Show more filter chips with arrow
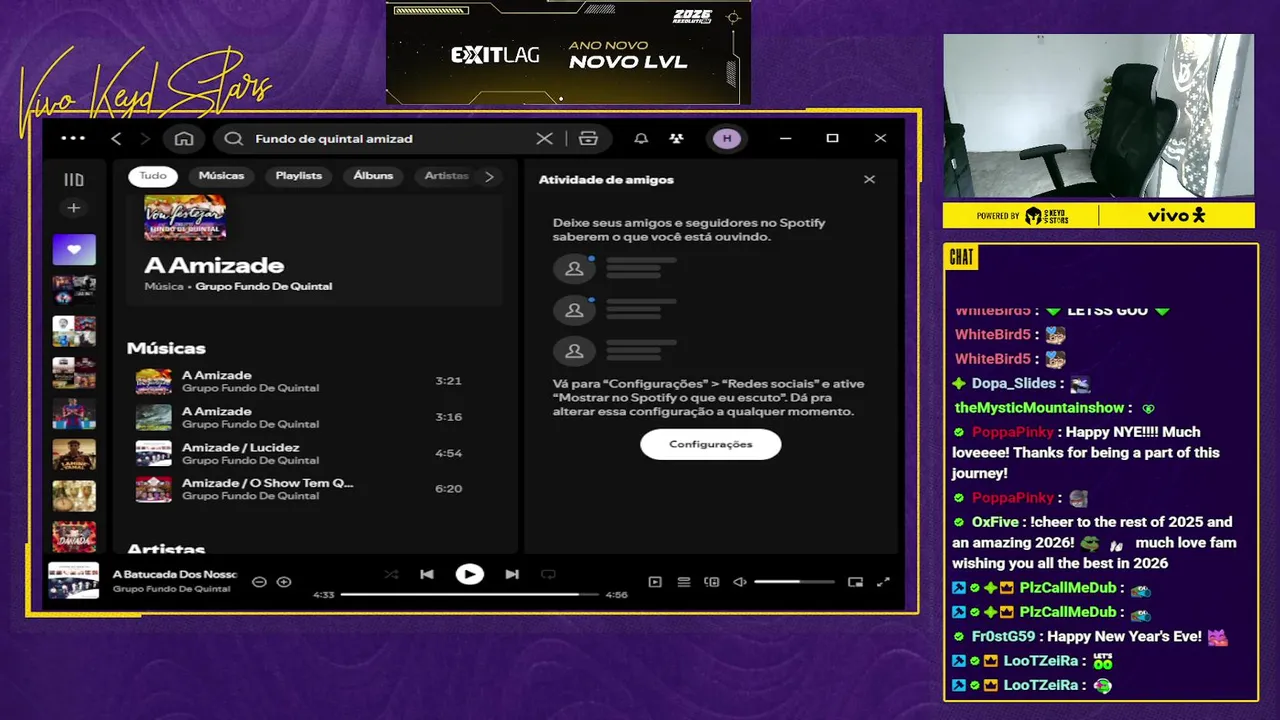 coord(489,176)
